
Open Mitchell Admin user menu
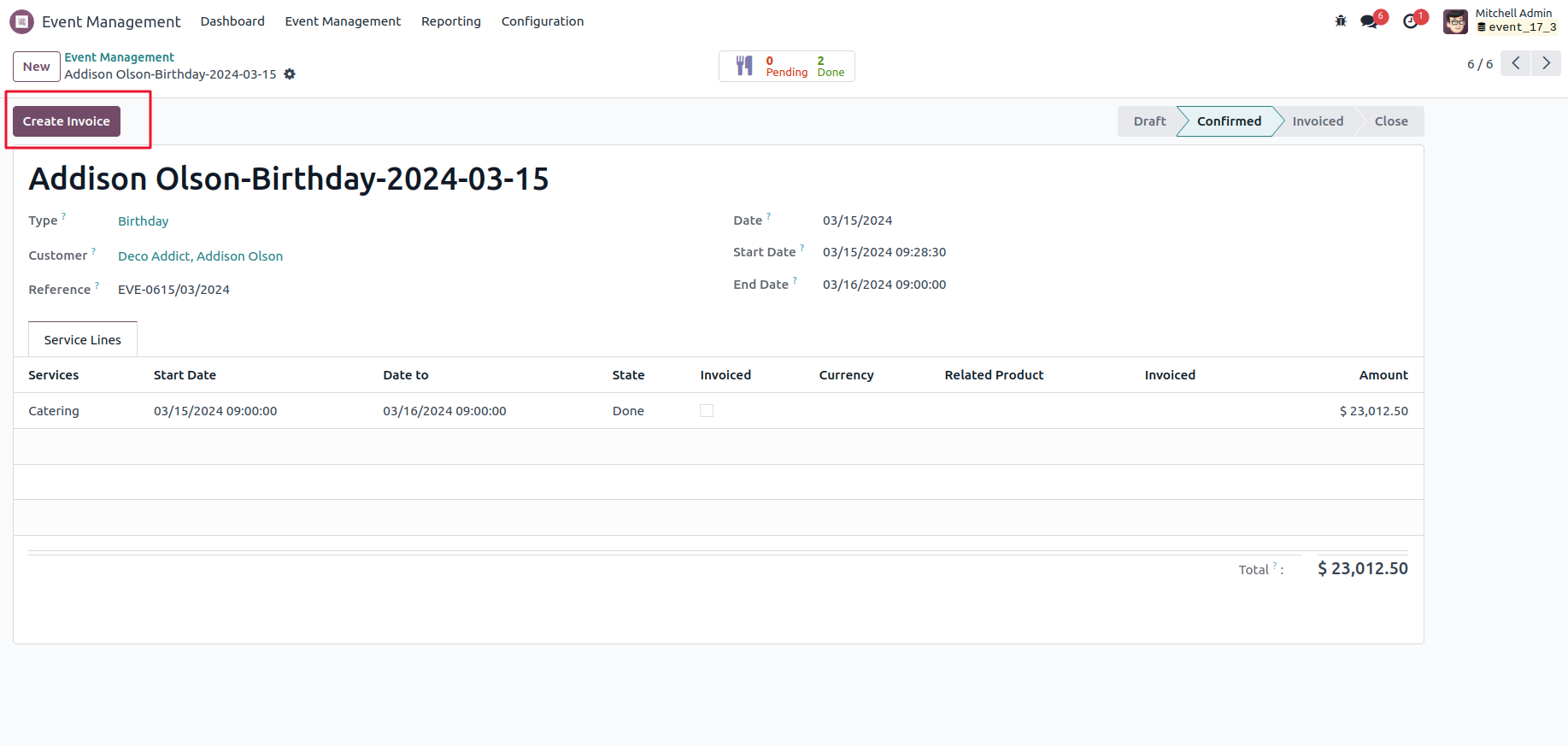1501,21
